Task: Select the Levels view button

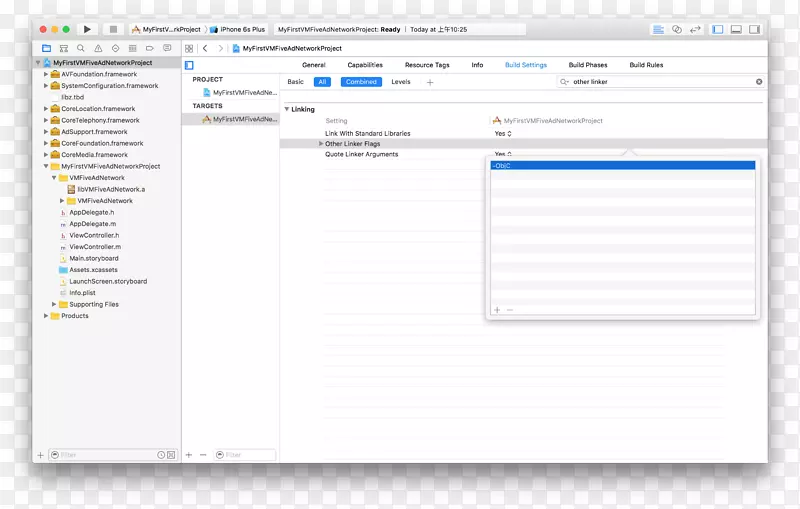Action: pyautogui.click(x=400, y=82)
